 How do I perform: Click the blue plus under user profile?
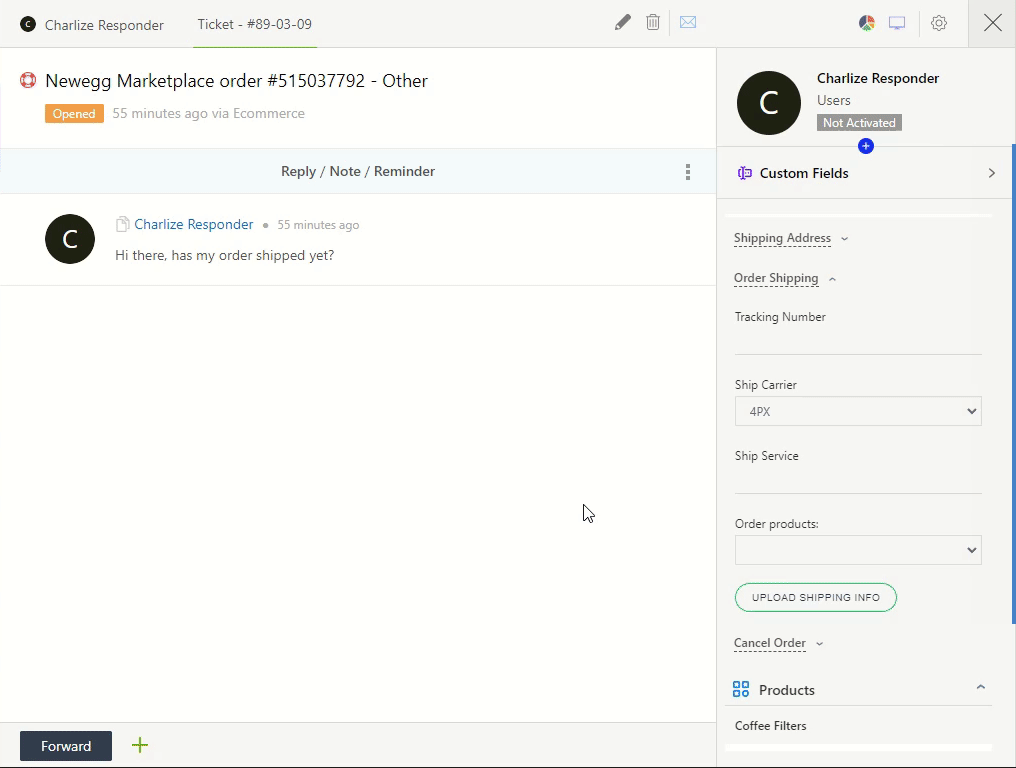pyautogui.click(x=866, y=146)
